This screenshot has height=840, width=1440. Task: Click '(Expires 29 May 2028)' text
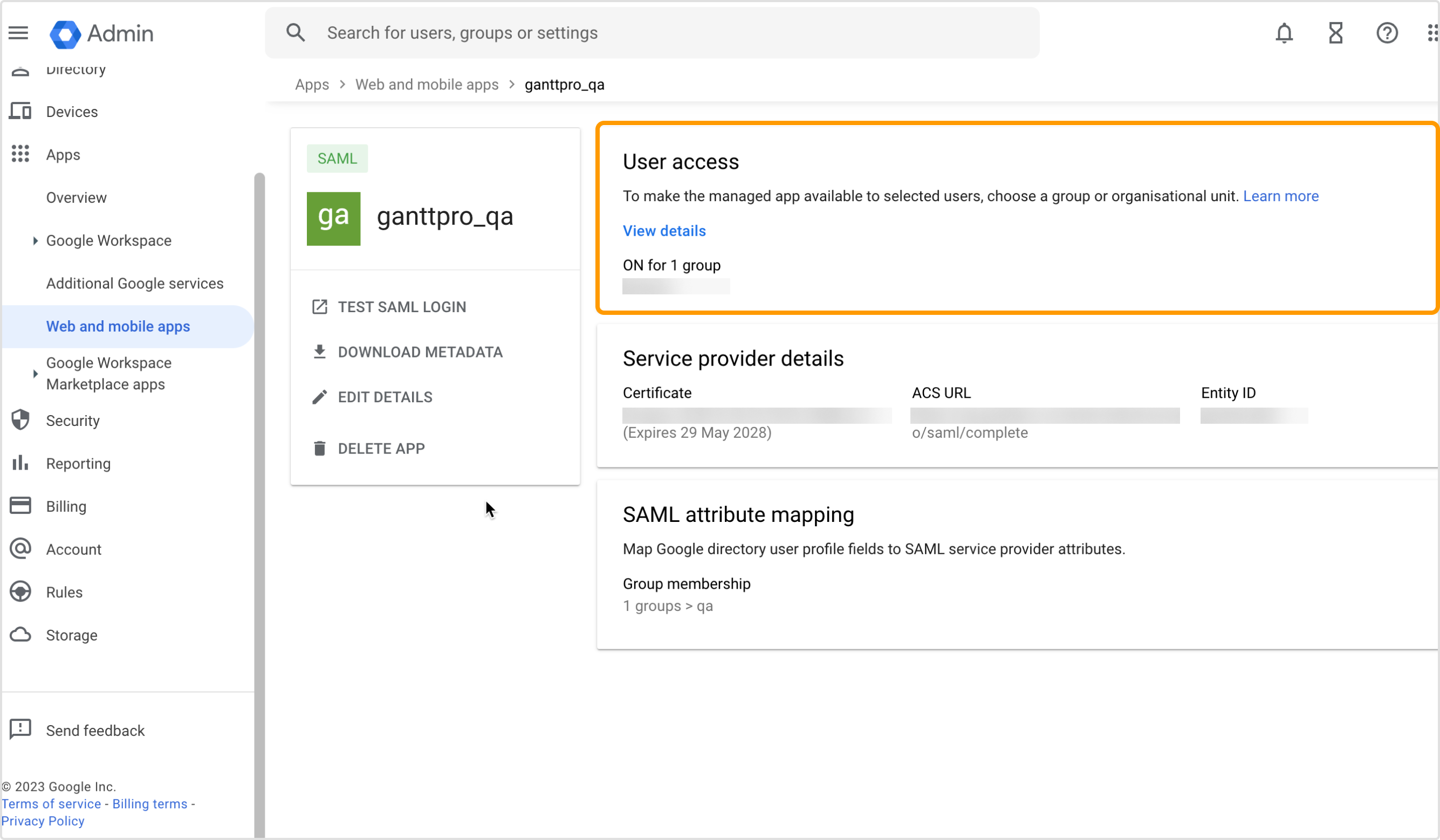tap(697, 432)
